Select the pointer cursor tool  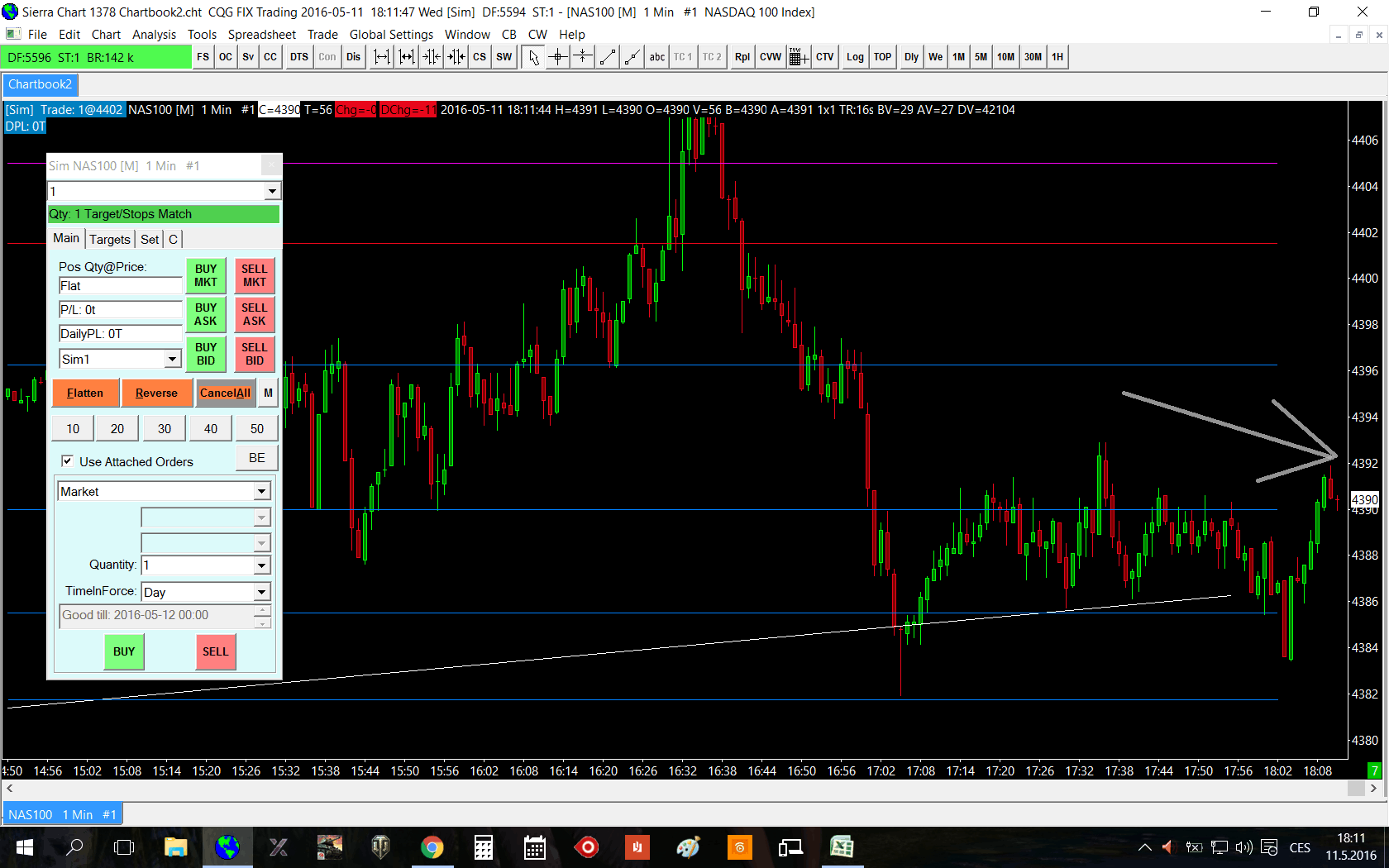[x=534, y=57]
